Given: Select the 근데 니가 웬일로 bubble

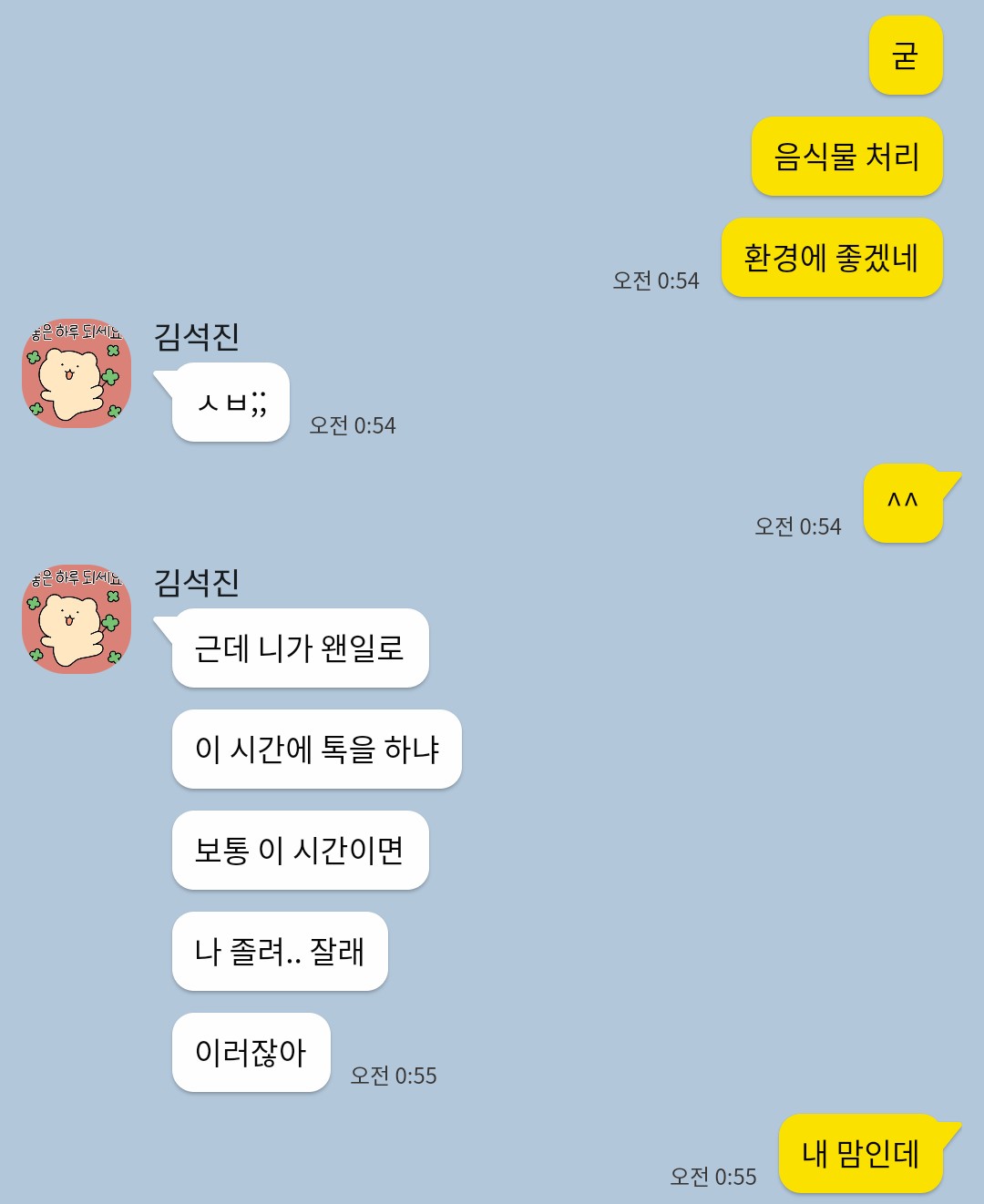Looking at the screenshot, I should click(x=301, y=648).
